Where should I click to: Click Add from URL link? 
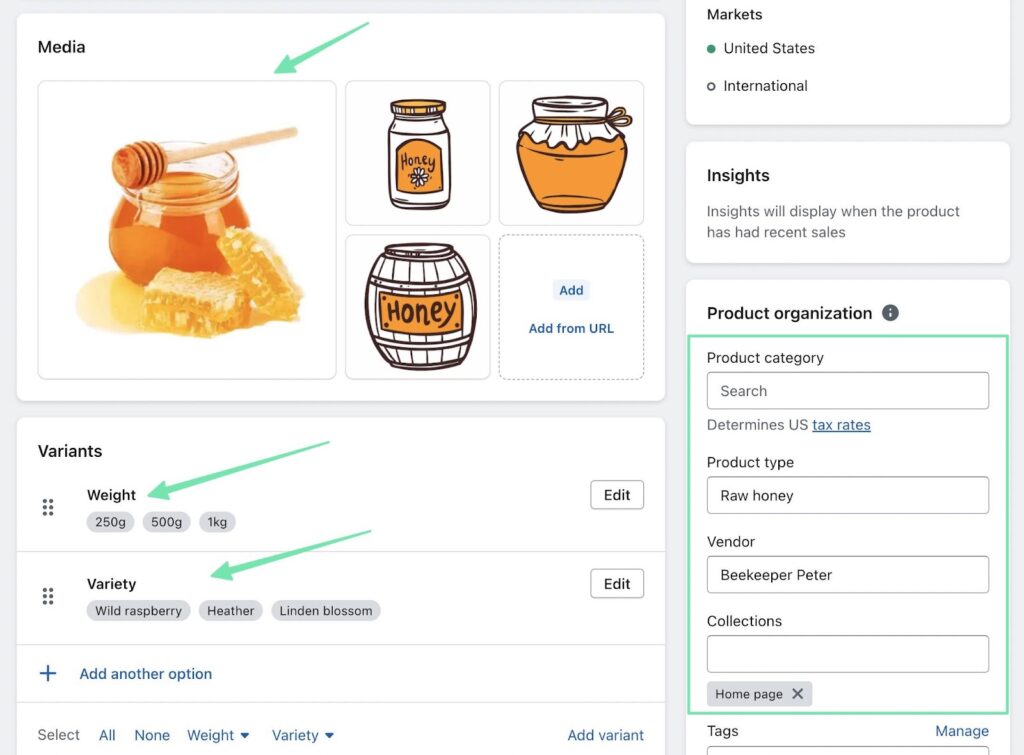(571, 328)
